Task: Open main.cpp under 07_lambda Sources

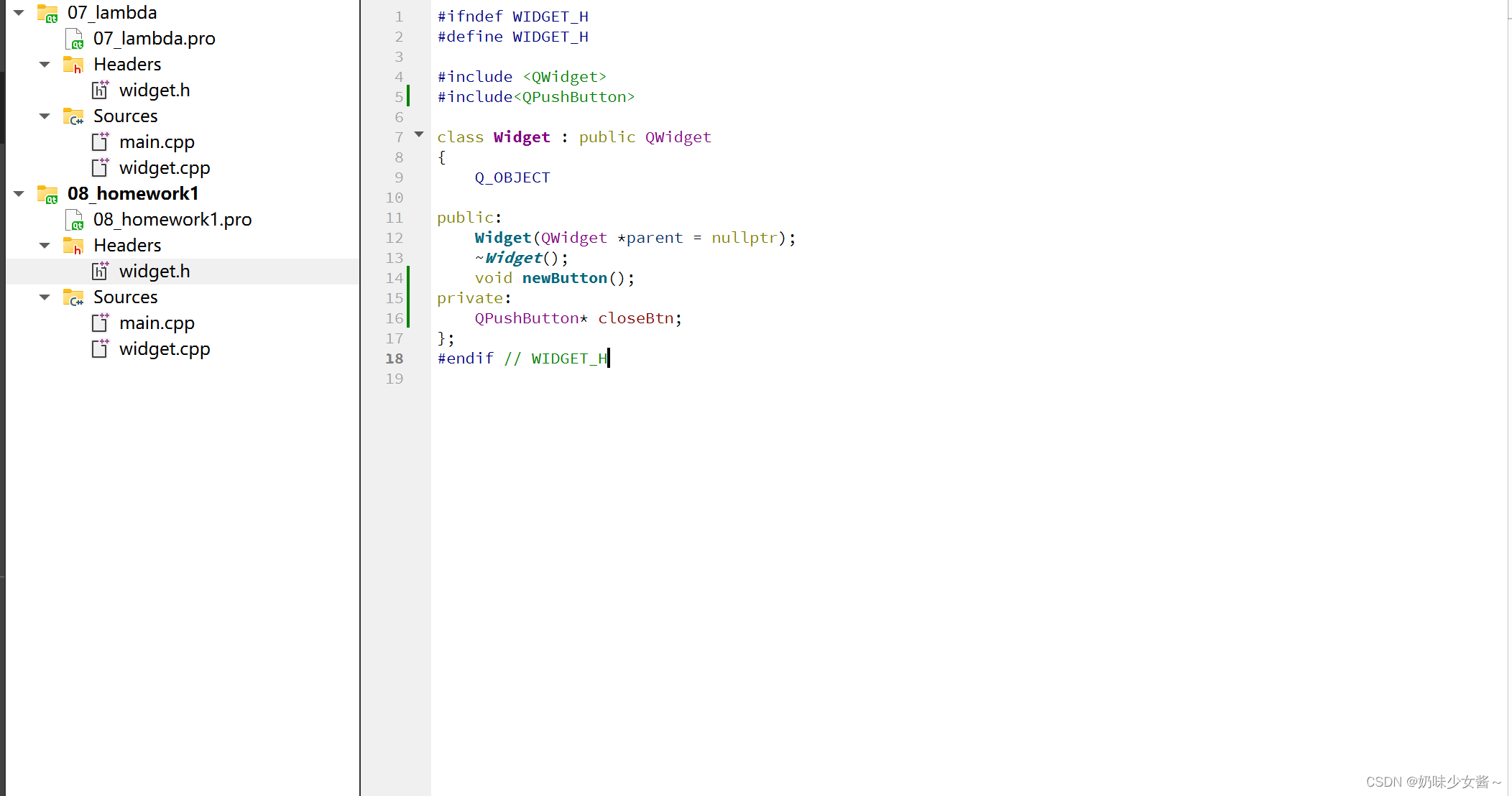Action: [x=157, y=141]
